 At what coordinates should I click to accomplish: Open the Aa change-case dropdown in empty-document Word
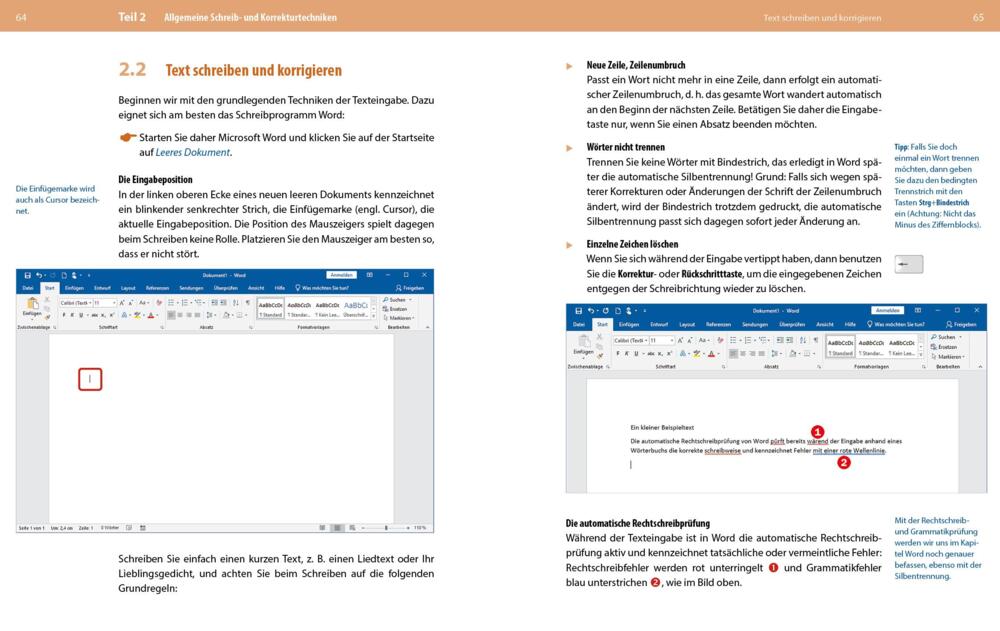pyautogui.click(x=143, y=303)
